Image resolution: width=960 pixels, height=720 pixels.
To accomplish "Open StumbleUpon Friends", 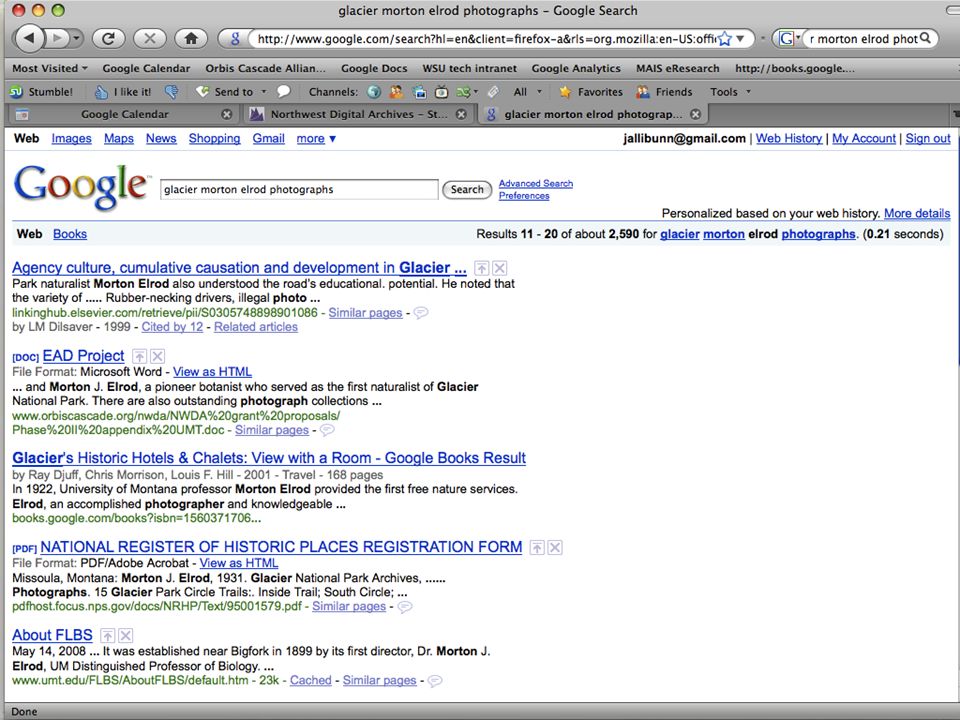I will [664, 92].
